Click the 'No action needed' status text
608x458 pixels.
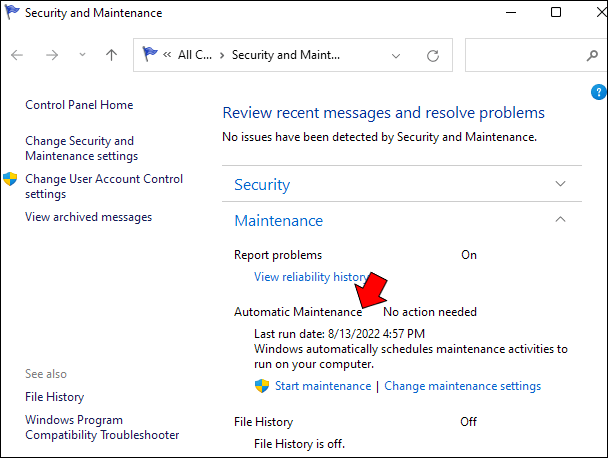(x=430, y=312)
